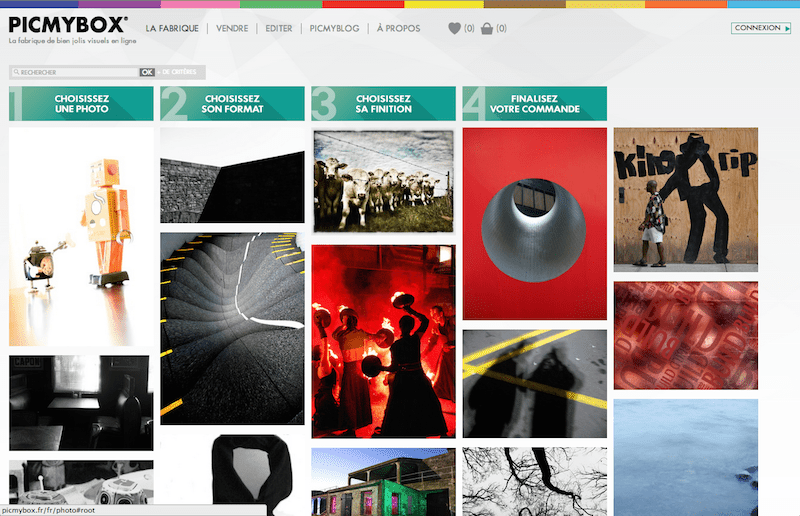Select step 3 Choisissez sa finition
The width and height of the screenshot is (800, 516).
pyautogui.click(x=384, y=103)
